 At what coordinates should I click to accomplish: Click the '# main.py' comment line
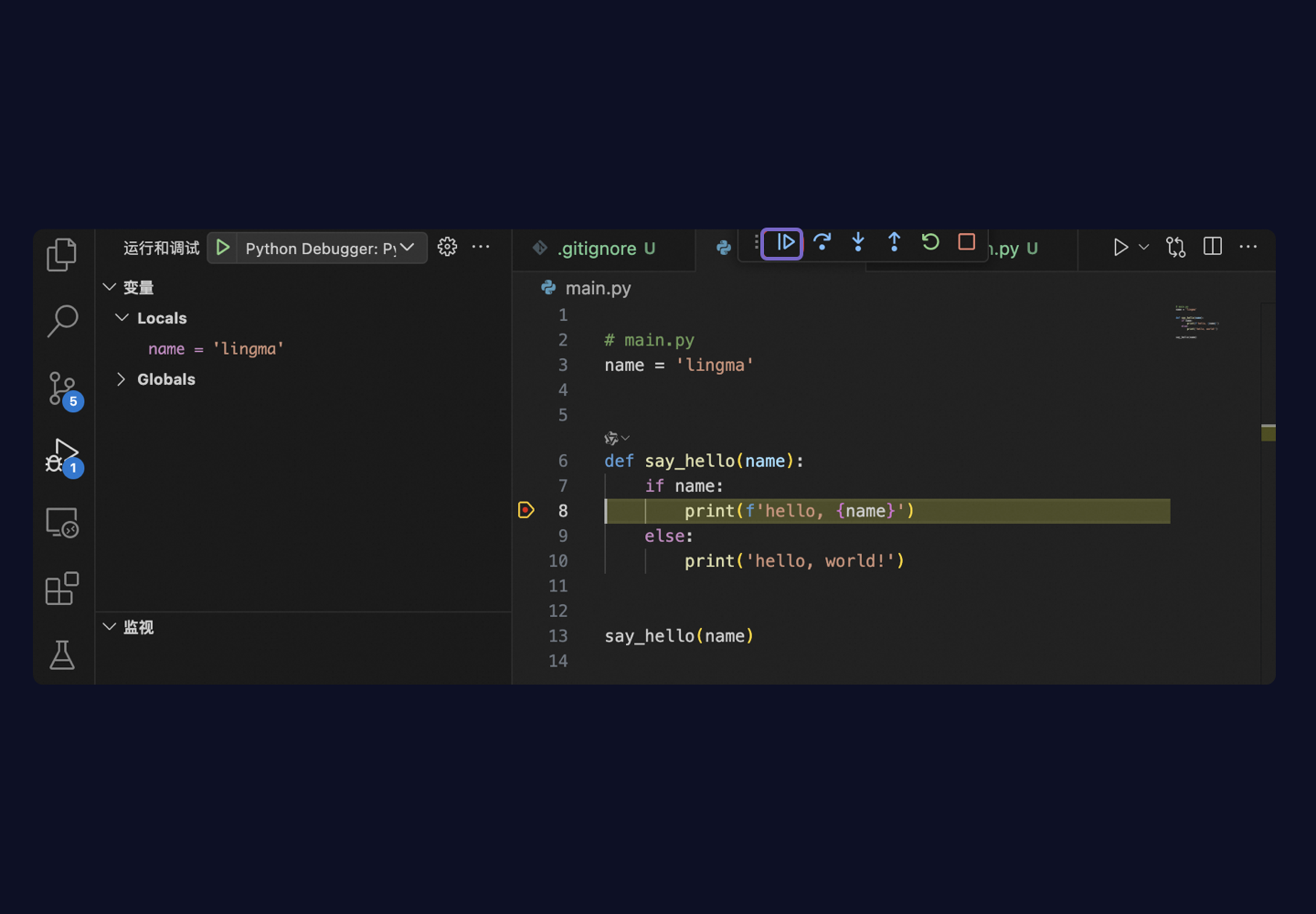[x=649, y=340]
